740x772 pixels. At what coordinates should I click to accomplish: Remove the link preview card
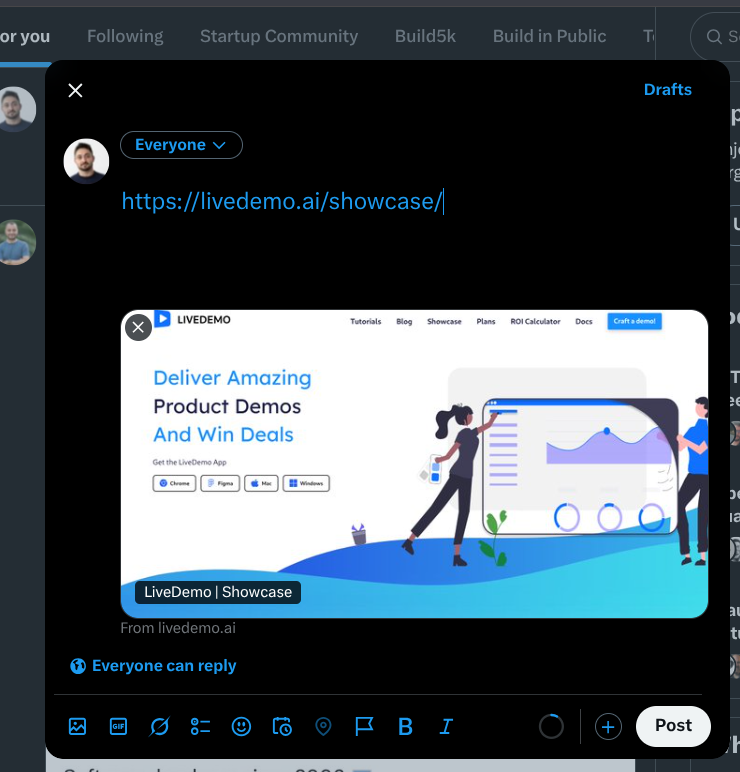pyautogui.click(x=138, y=327)
